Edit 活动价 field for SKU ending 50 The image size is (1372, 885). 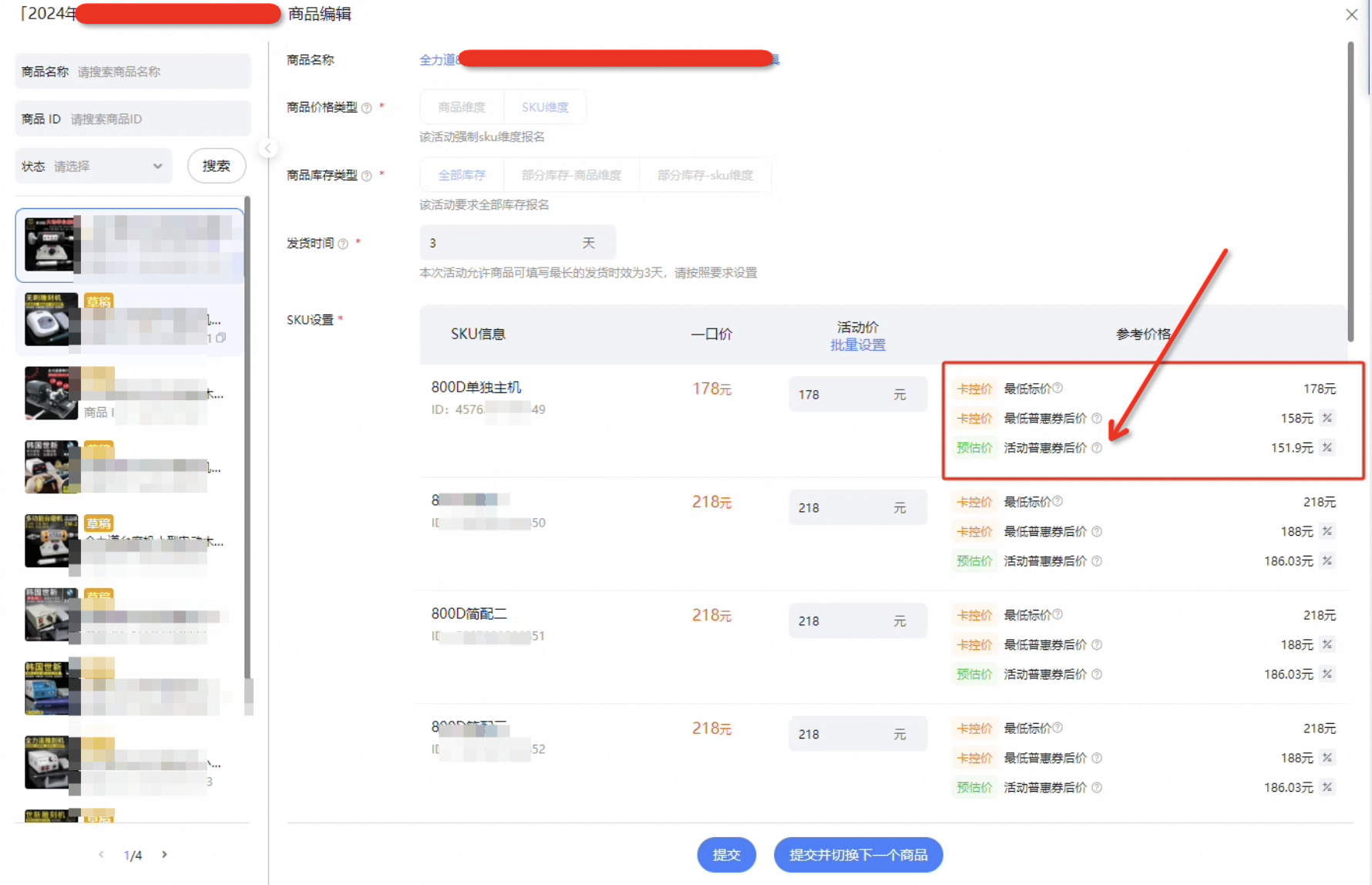coord(857,508)
